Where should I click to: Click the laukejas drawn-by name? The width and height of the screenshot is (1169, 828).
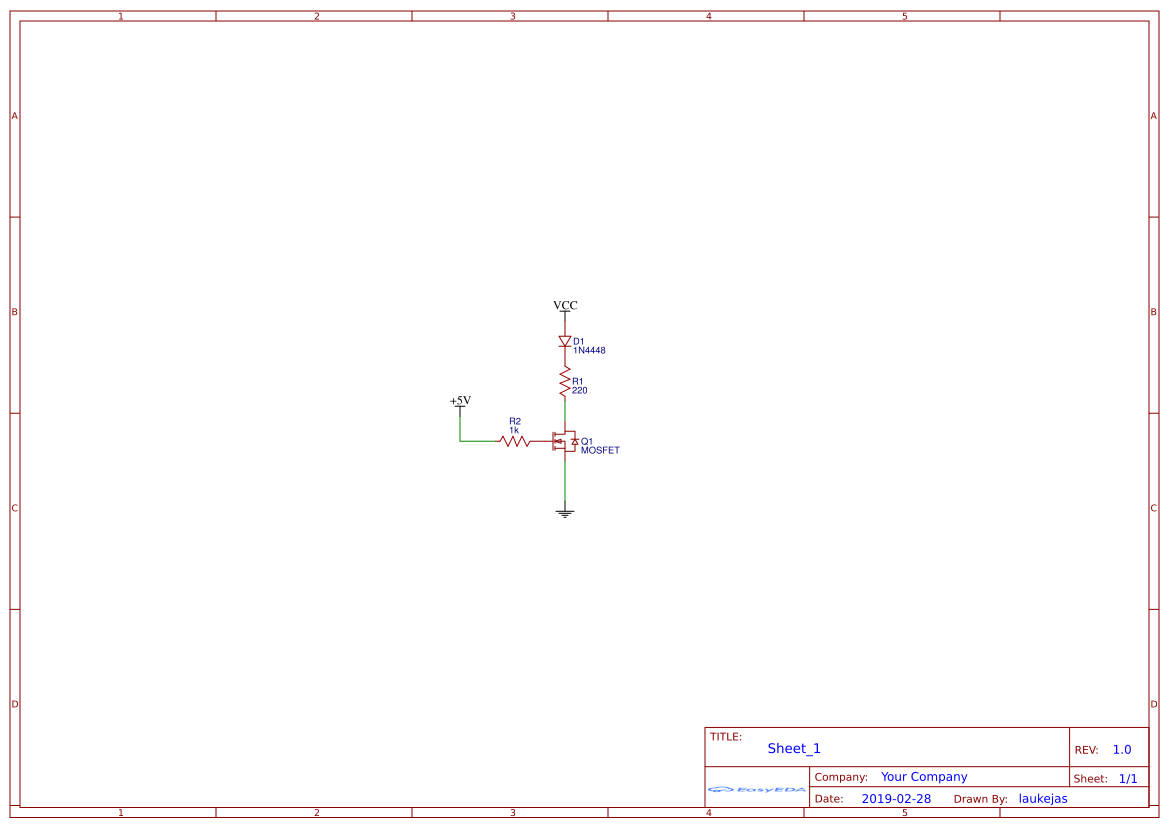tap(1043, 798)
